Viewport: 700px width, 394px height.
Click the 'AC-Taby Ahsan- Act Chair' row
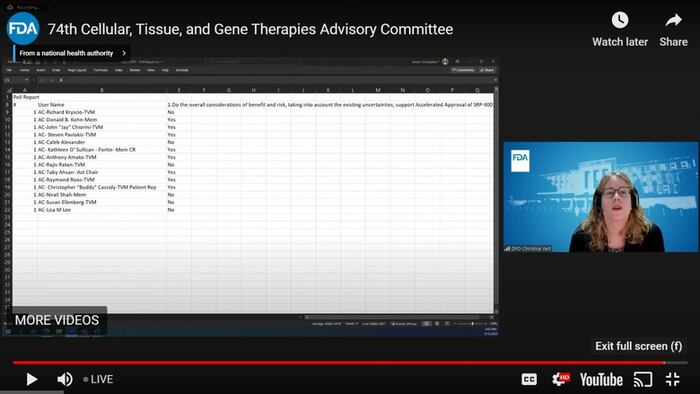pos(68,172)
